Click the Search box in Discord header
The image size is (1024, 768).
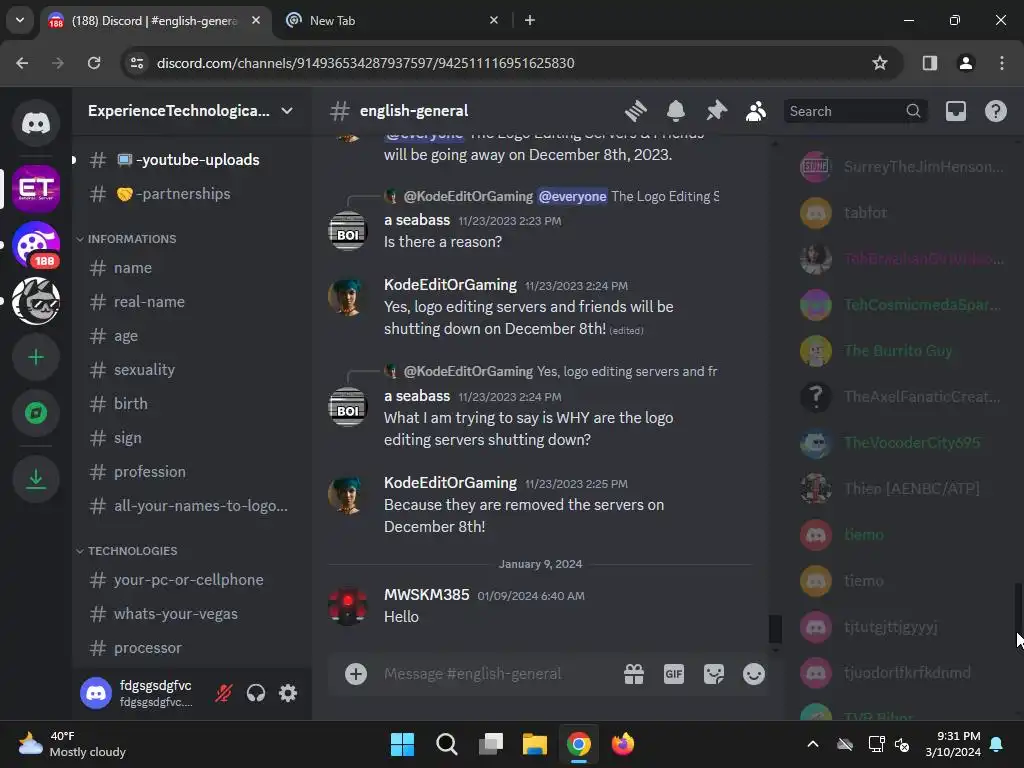point(854,111)
